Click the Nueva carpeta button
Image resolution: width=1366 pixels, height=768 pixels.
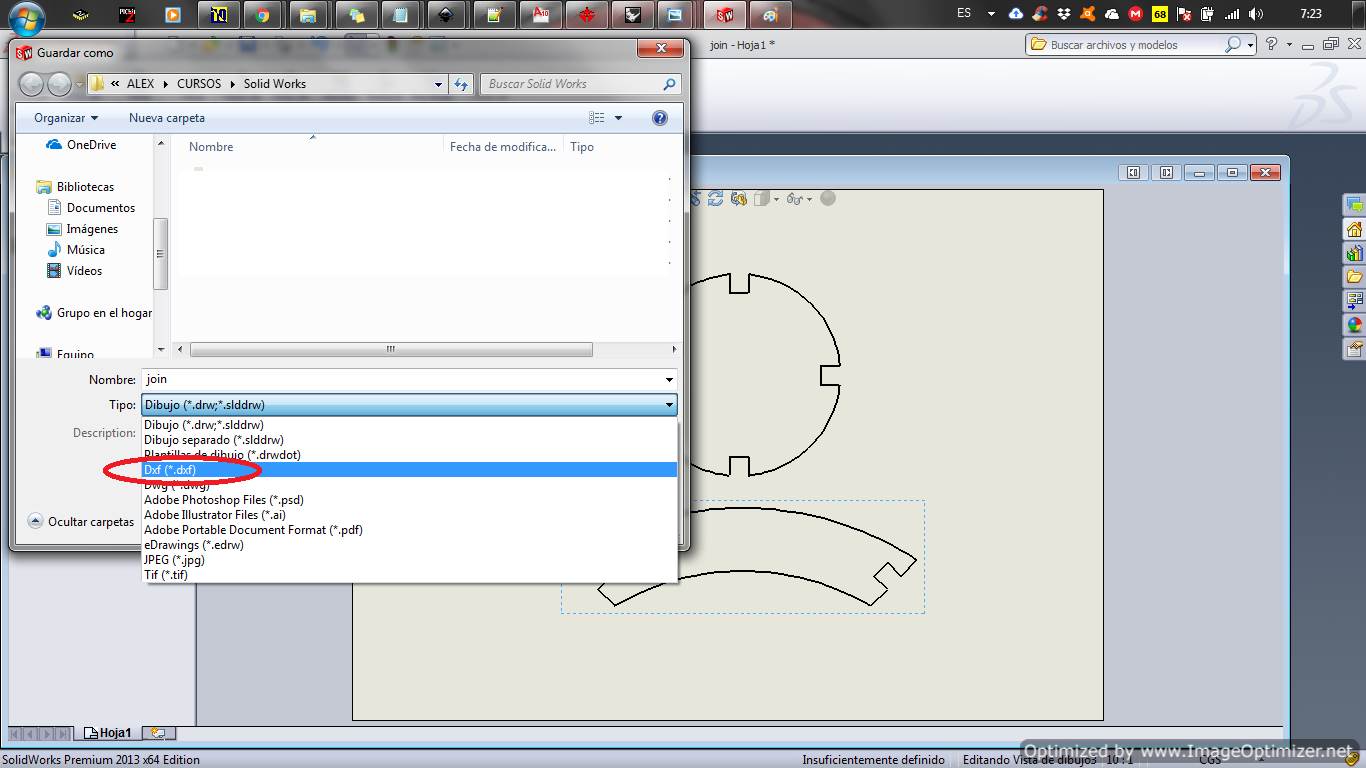coord(167,118)
